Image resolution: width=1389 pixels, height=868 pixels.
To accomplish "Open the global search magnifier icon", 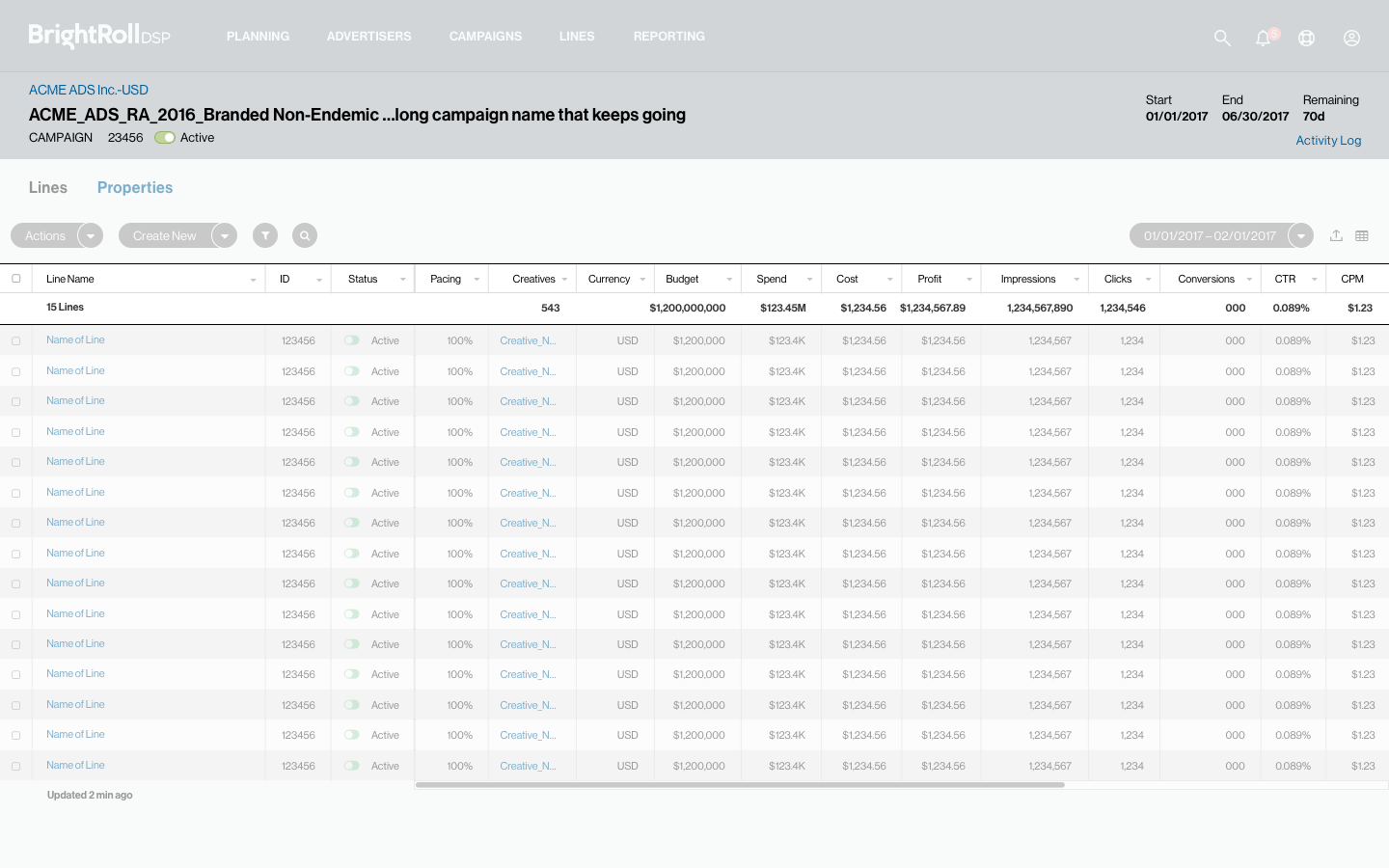I will [1222, 38].
